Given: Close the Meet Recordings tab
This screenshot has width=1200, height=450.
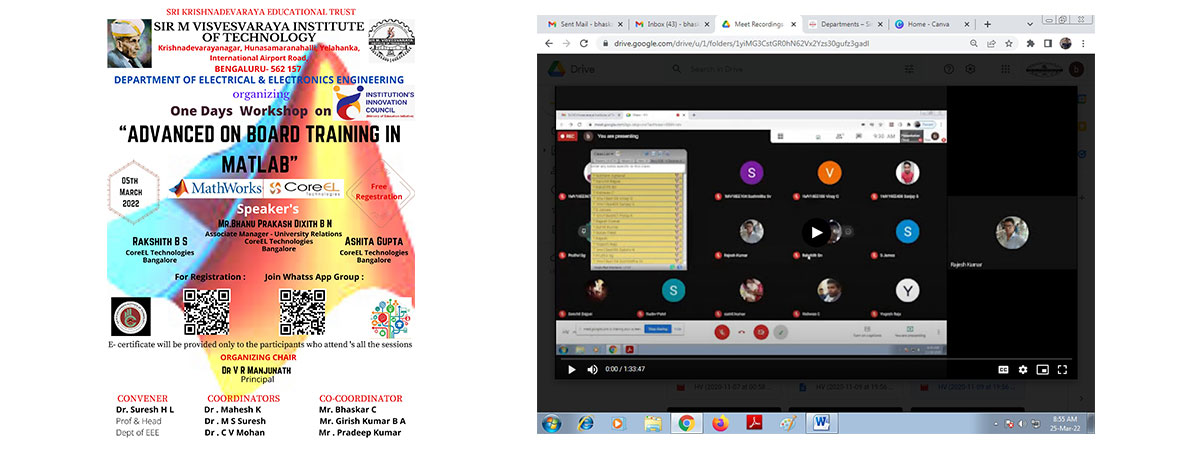Looking at the screenshot, I should (794, 23).
